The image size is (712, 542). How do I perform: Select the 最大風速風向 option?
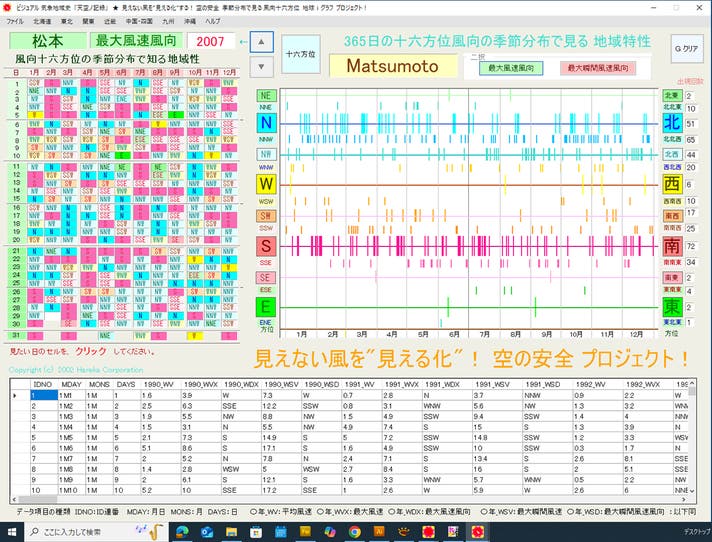(x=509, y=68)
